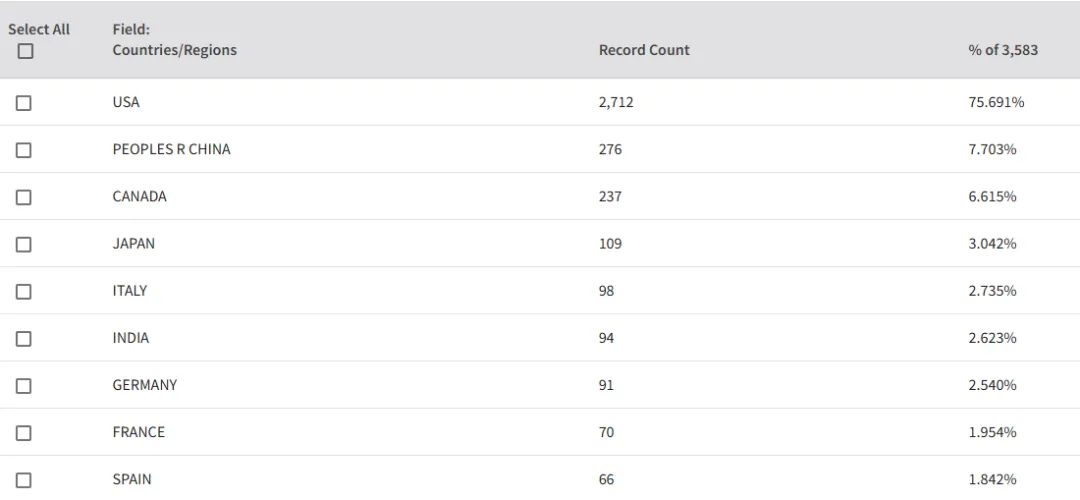Check the SPAIN checkbox

(23, 480)
